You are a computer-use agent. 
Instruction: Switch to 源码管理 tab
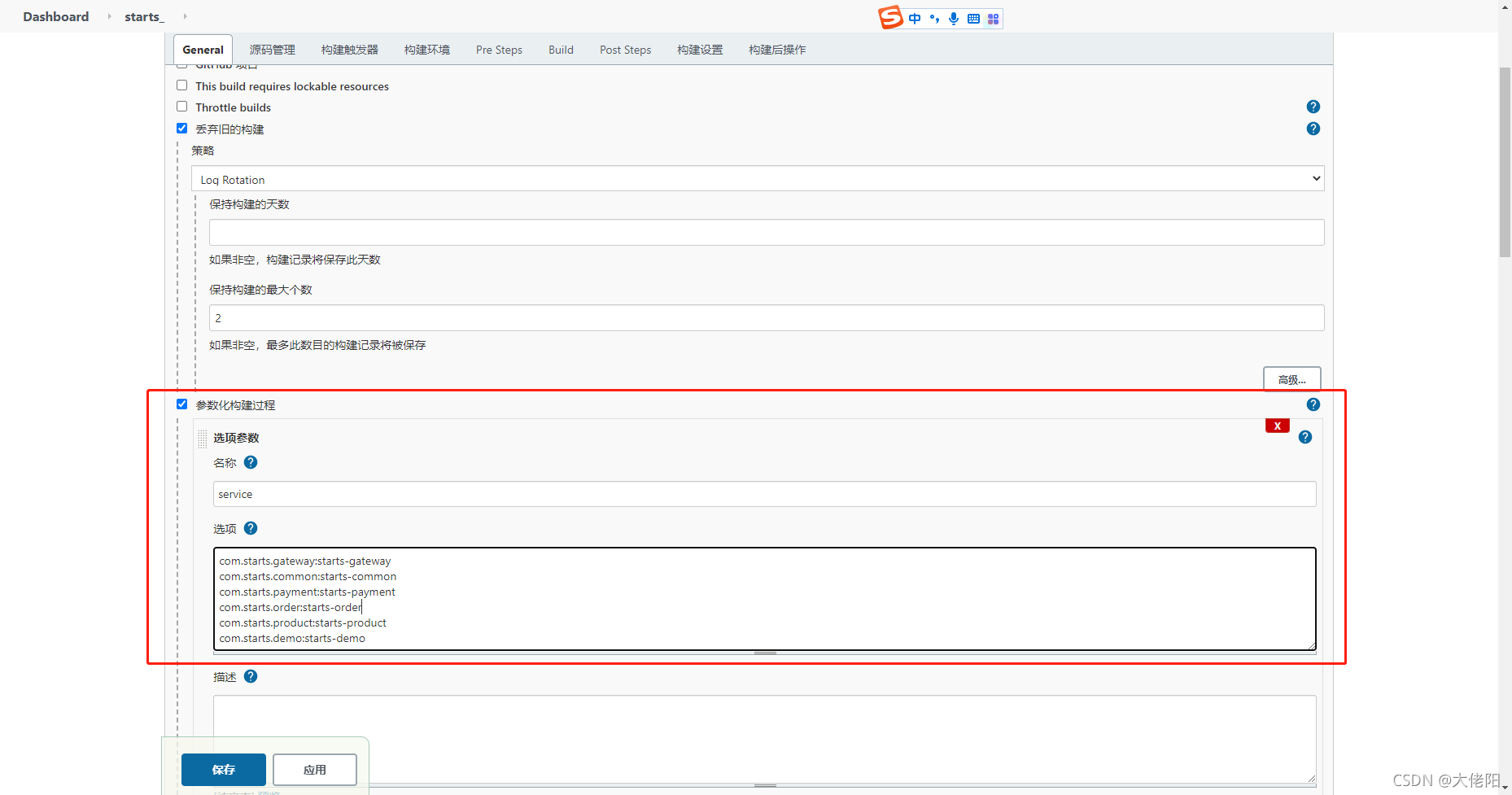272,50
